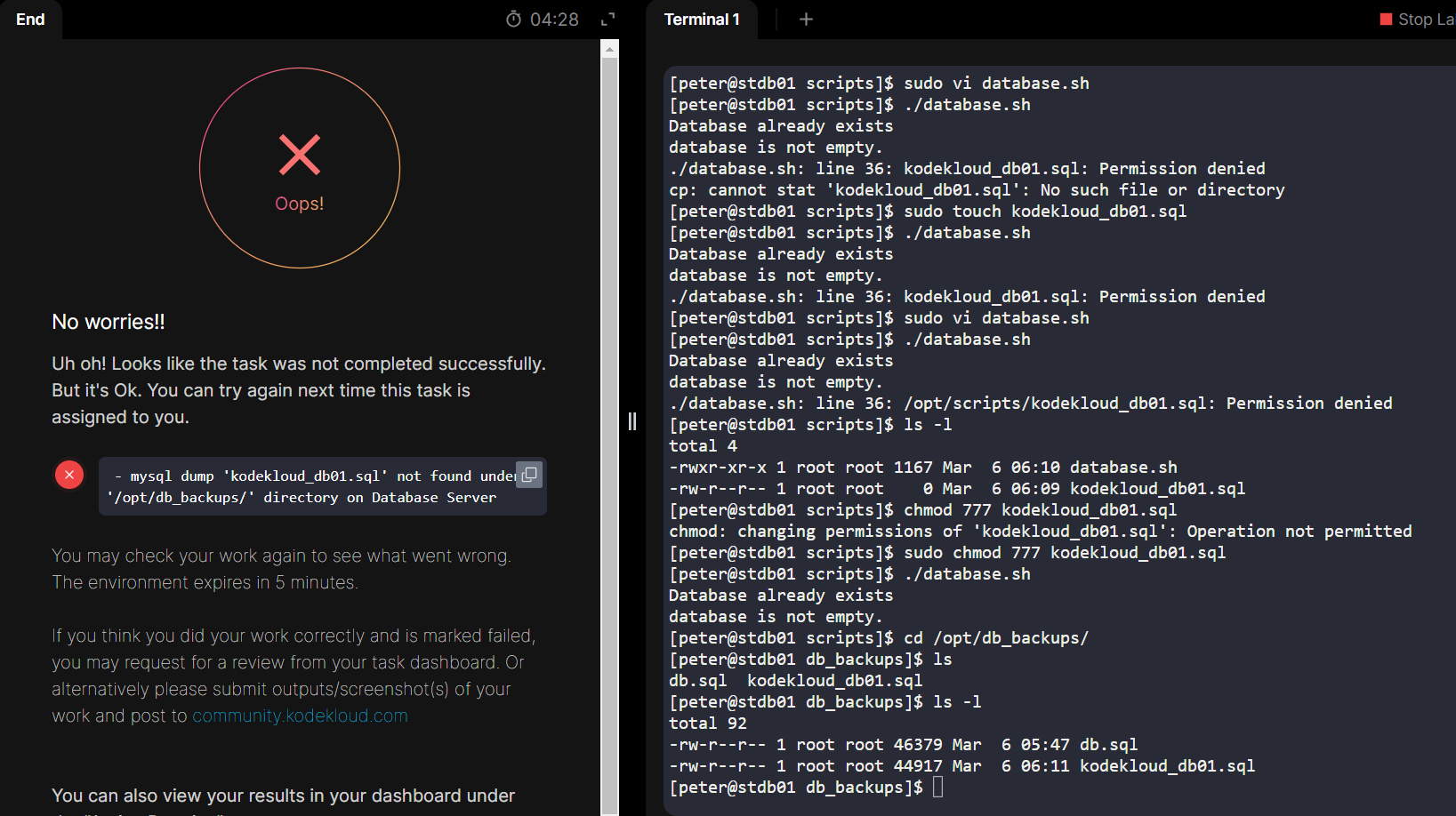This screenshot has height=816, width=1456.
Task: Expand the task panel to fullscreen
Action: (x=608, y=20)
